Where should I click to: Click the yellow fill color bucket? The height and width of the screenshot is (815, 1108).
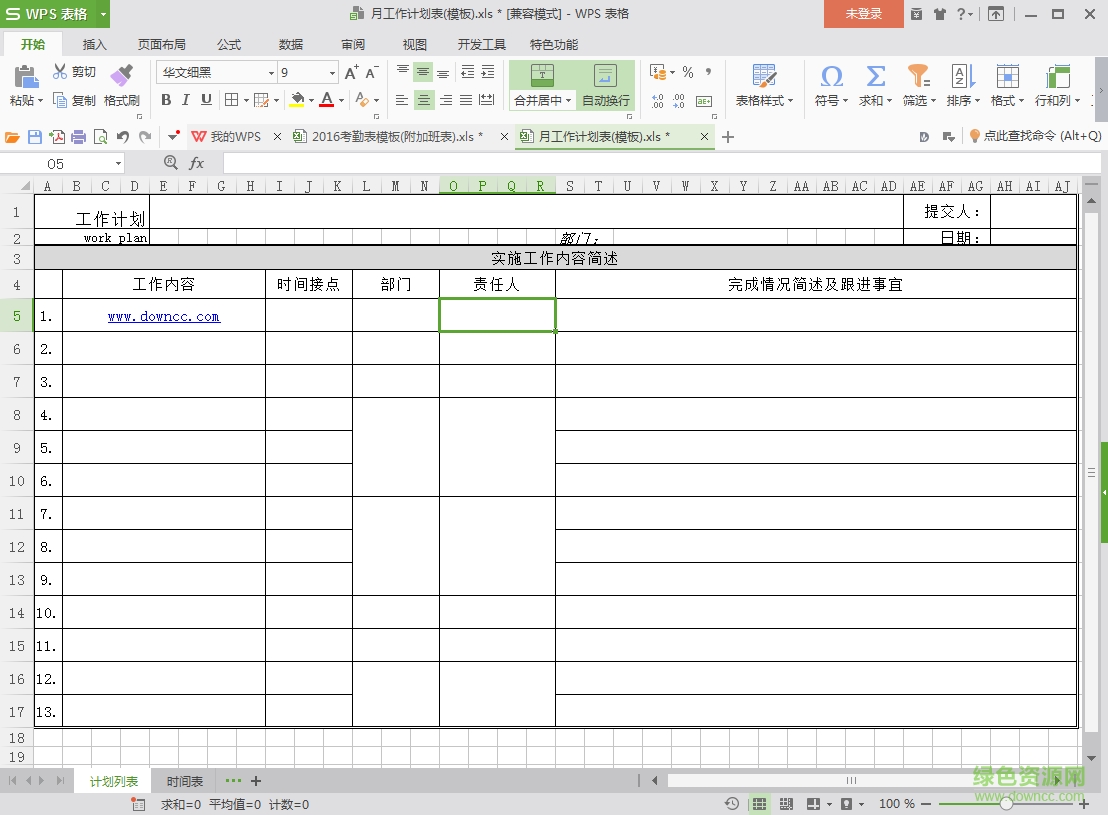click(297, 100)
